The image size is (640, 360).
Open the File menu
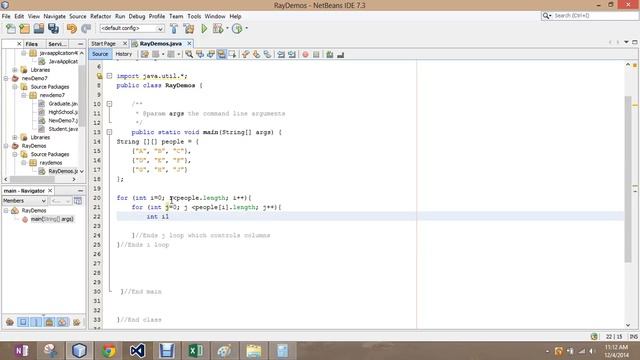pyautogui.click(x=6, y=16)
